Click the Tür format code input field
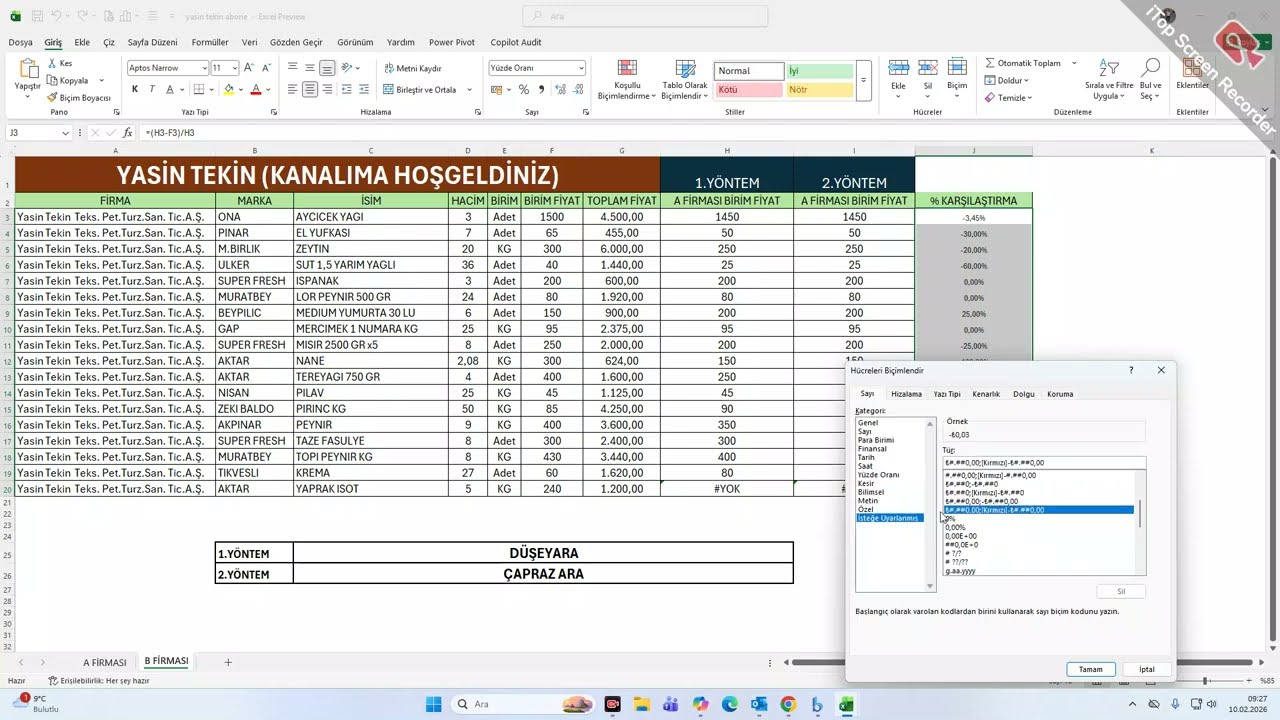The image size is (1280, 720). click(1044, 463)
